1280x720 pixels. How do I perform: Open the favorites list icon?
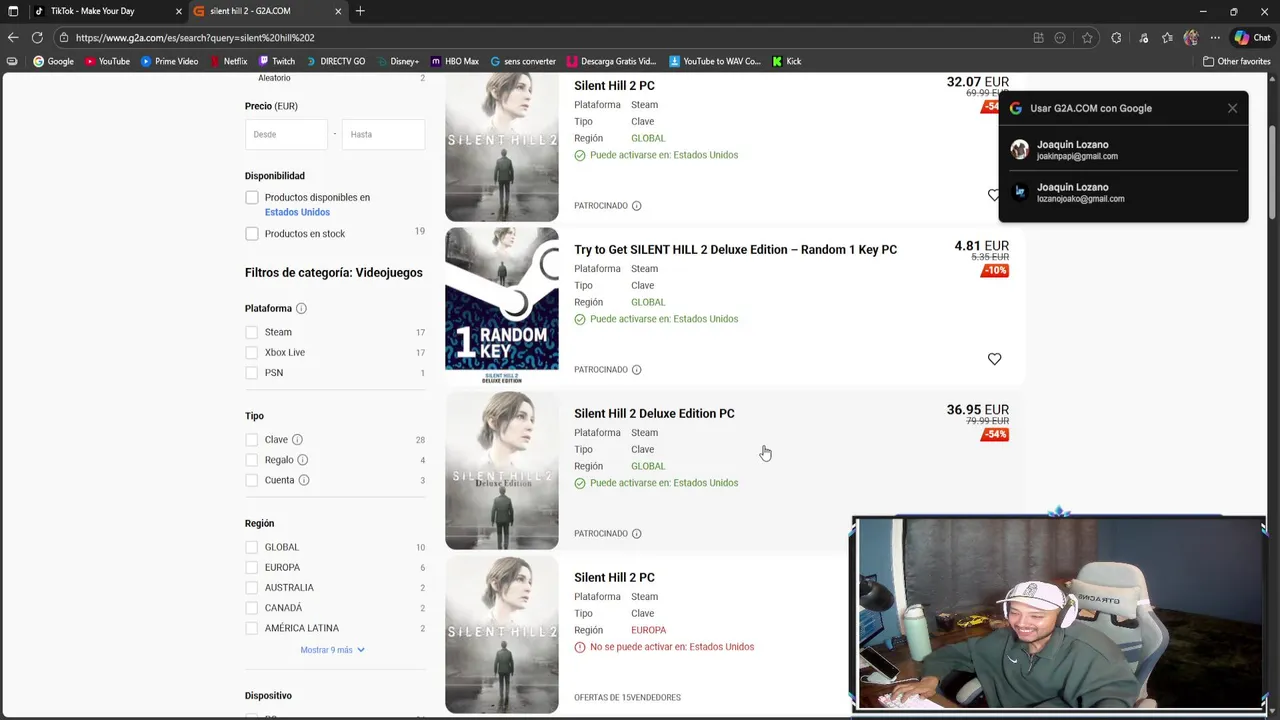1167,38
